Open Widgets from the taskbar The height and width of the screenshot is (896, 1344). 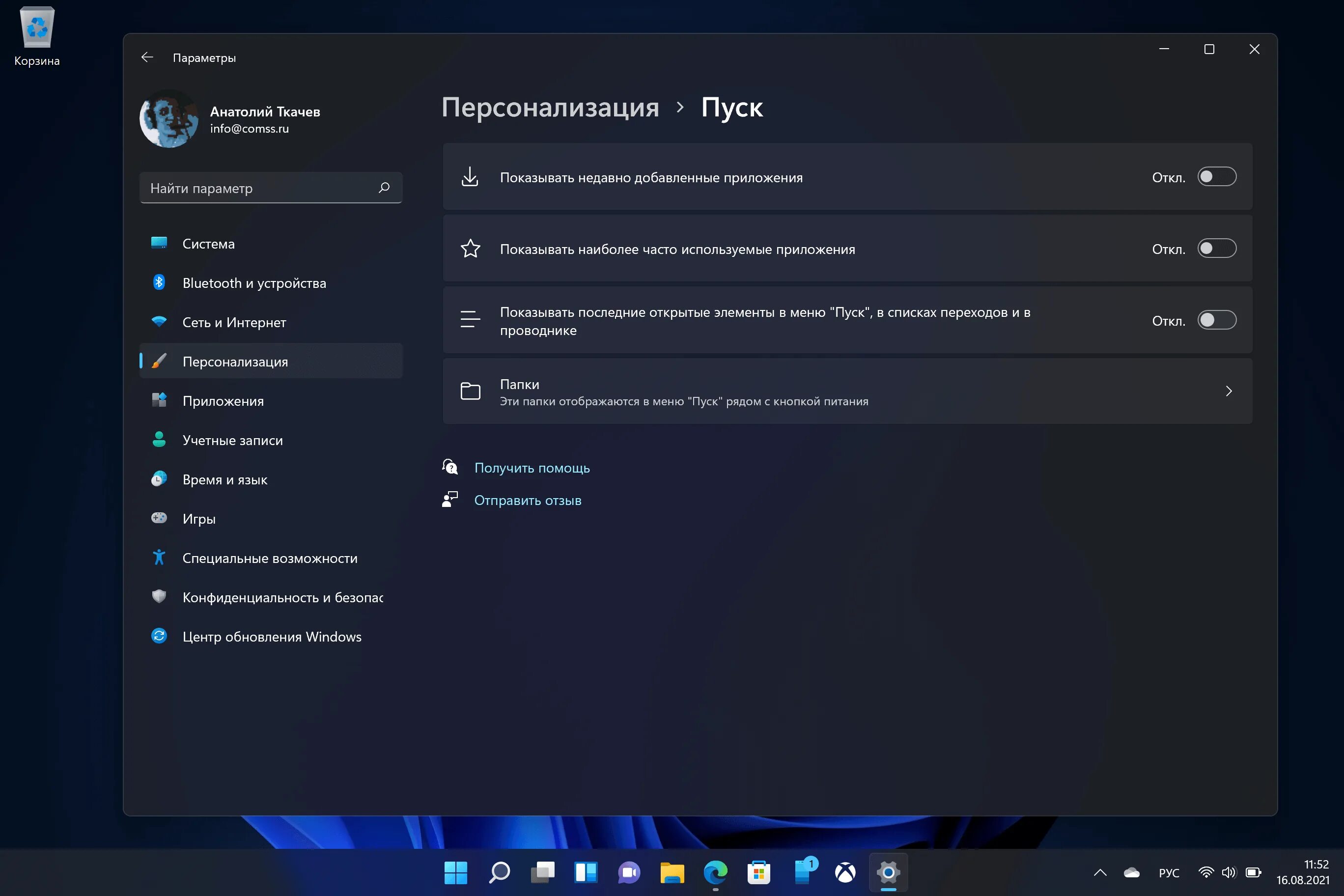click(x=586, y=872)
